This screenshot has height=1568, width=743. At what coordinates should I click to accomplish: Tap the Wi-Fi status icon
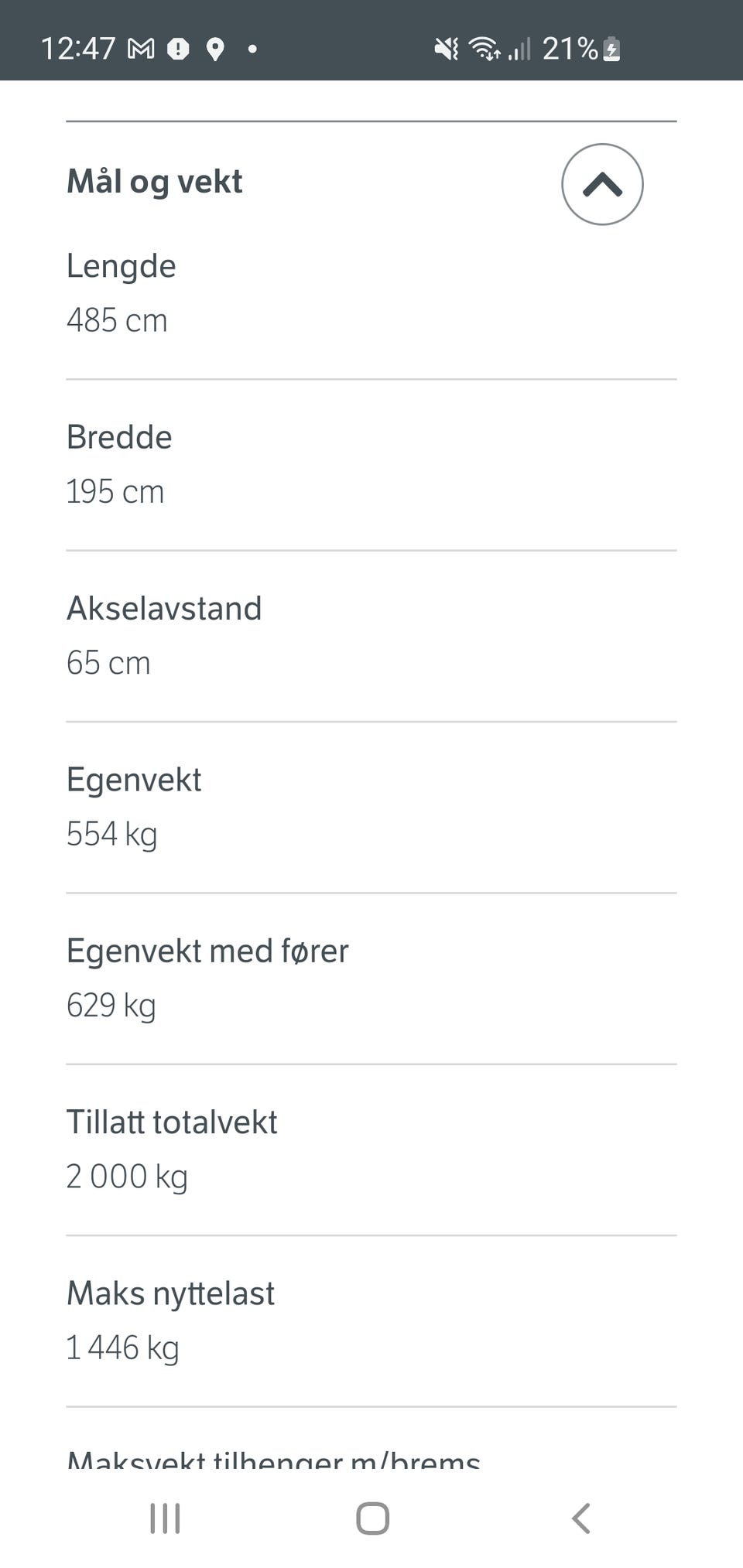pos(485,49)
